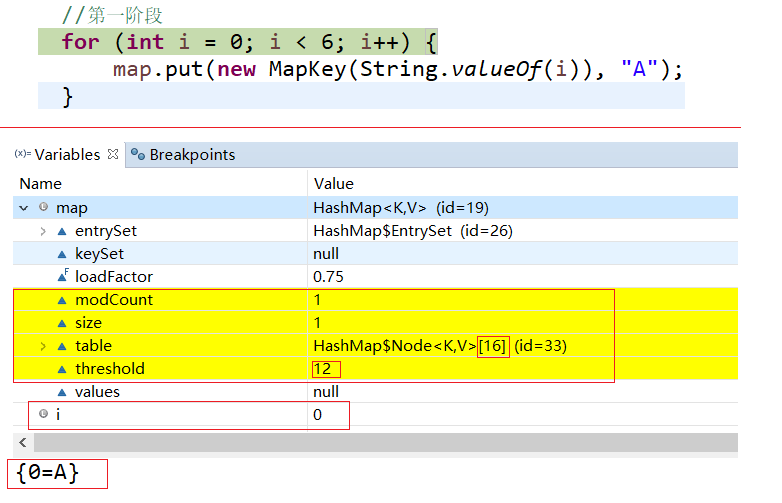This screenshot has height=503, width=782.
Task: Click the threshold value 12
Action: click(x=322, y=368)
